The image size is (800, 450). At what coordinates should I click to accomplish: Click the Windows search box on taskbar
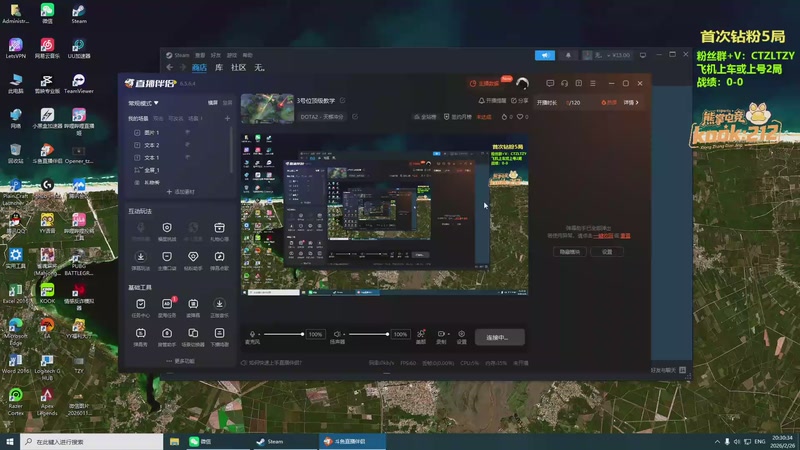pyautogui.click(x=92, y=442)
